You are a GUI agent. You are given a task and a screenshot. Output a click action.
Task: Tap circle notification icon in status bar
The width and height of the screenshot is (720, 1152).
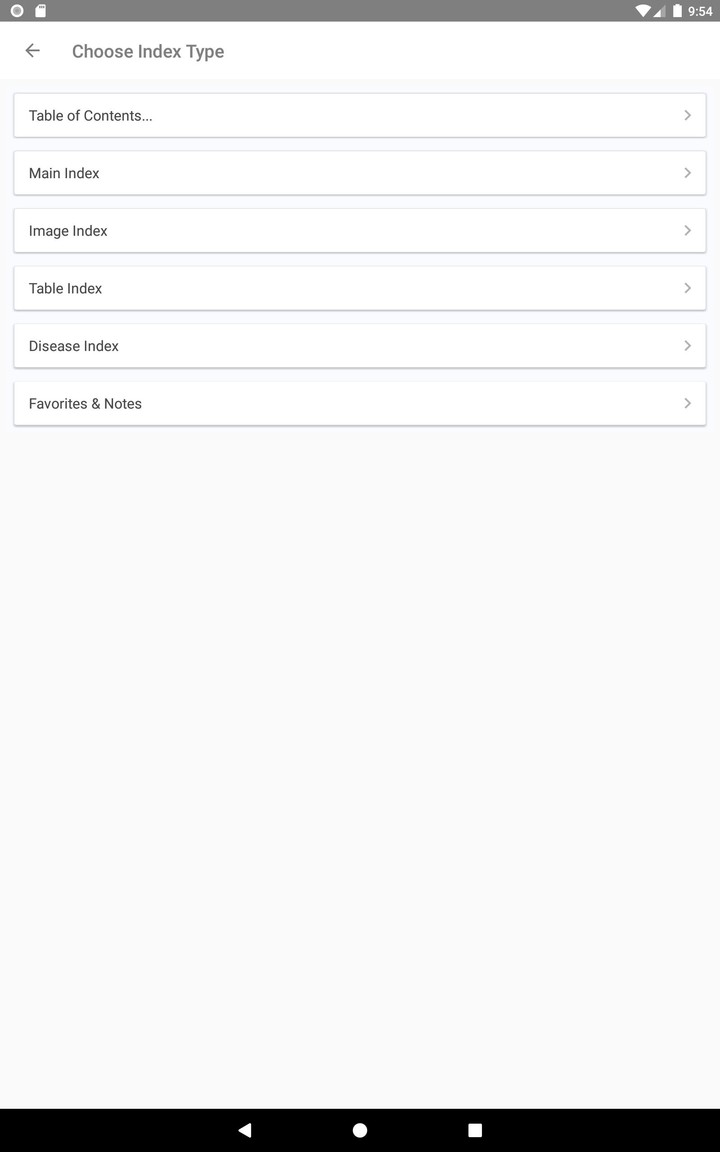(17, 11)
